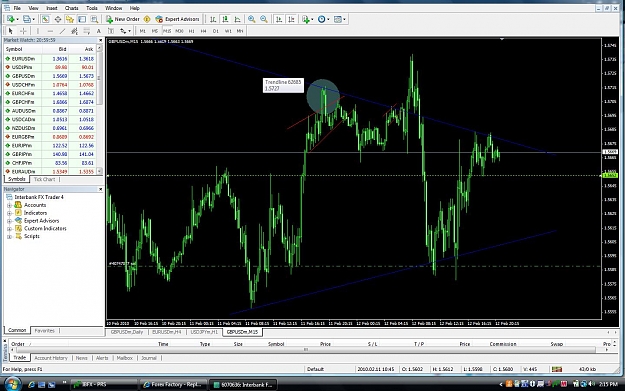Select the Equidistant Channel tool
Viewport: 625px width, 391px height.
click(x=74, y=31)
